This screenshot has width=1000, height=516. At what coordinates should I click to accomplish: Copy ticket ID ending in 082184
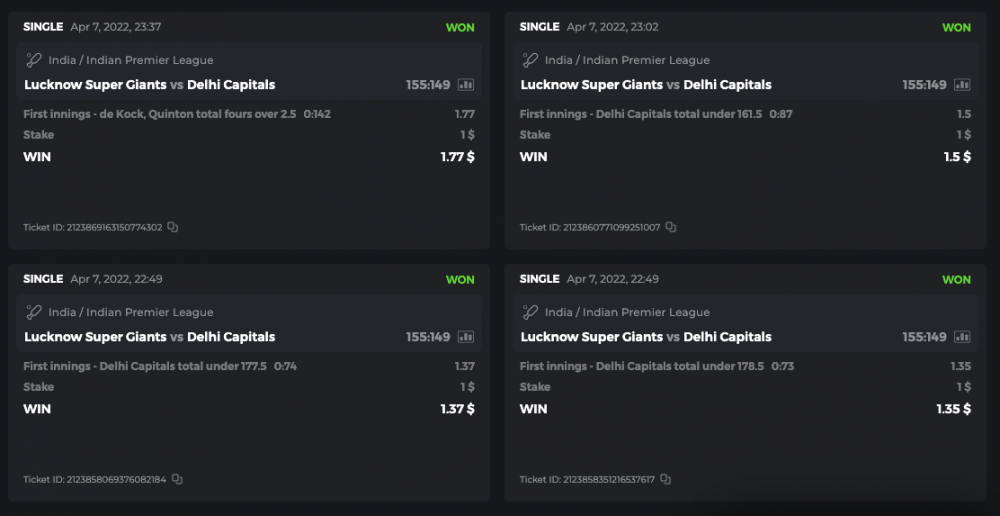(177, 479)
